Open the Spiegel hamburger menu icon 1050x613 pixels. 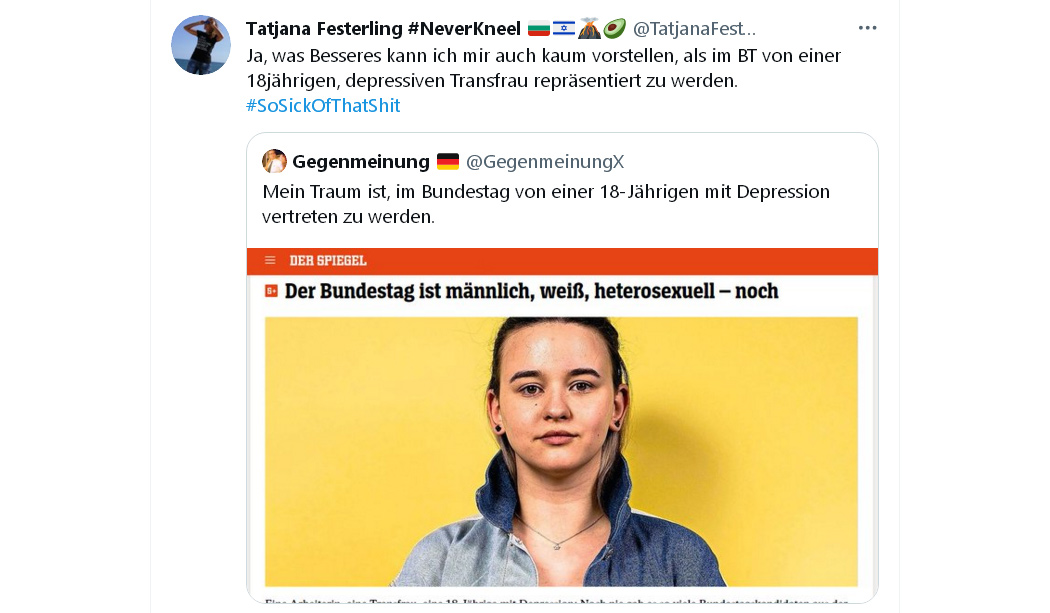click(x=270, y=261)
